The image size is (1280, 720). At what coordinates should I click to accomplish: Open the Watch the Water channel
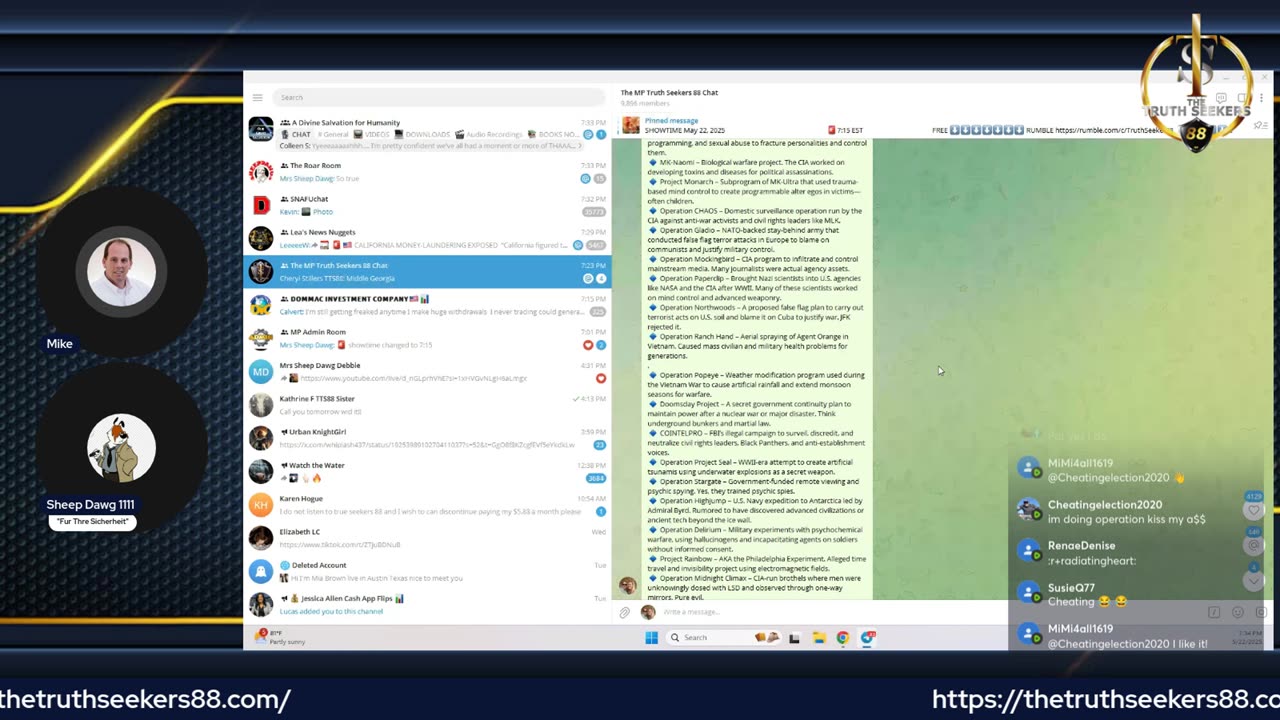[428, 471]
